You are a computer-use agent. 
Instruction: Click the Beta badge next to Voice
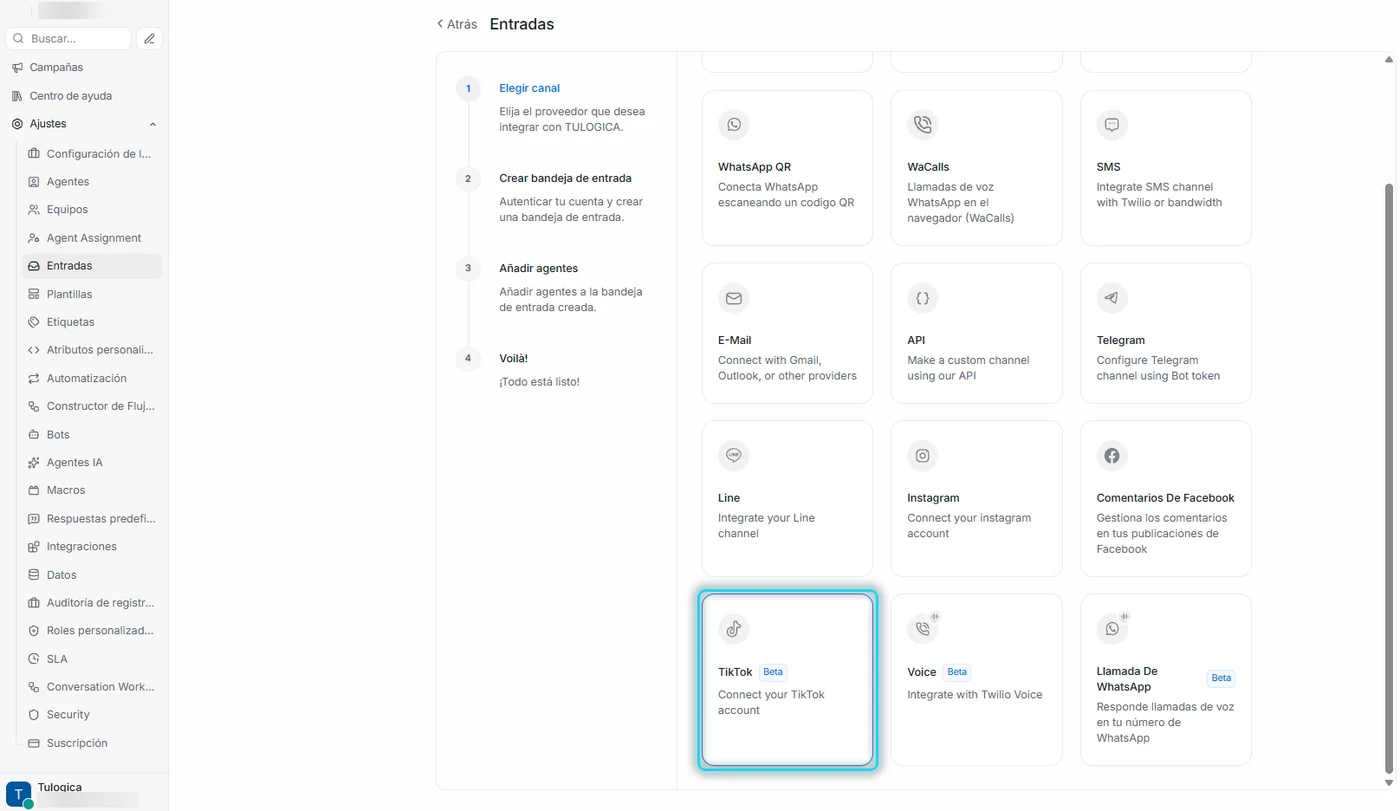[957, 672]
